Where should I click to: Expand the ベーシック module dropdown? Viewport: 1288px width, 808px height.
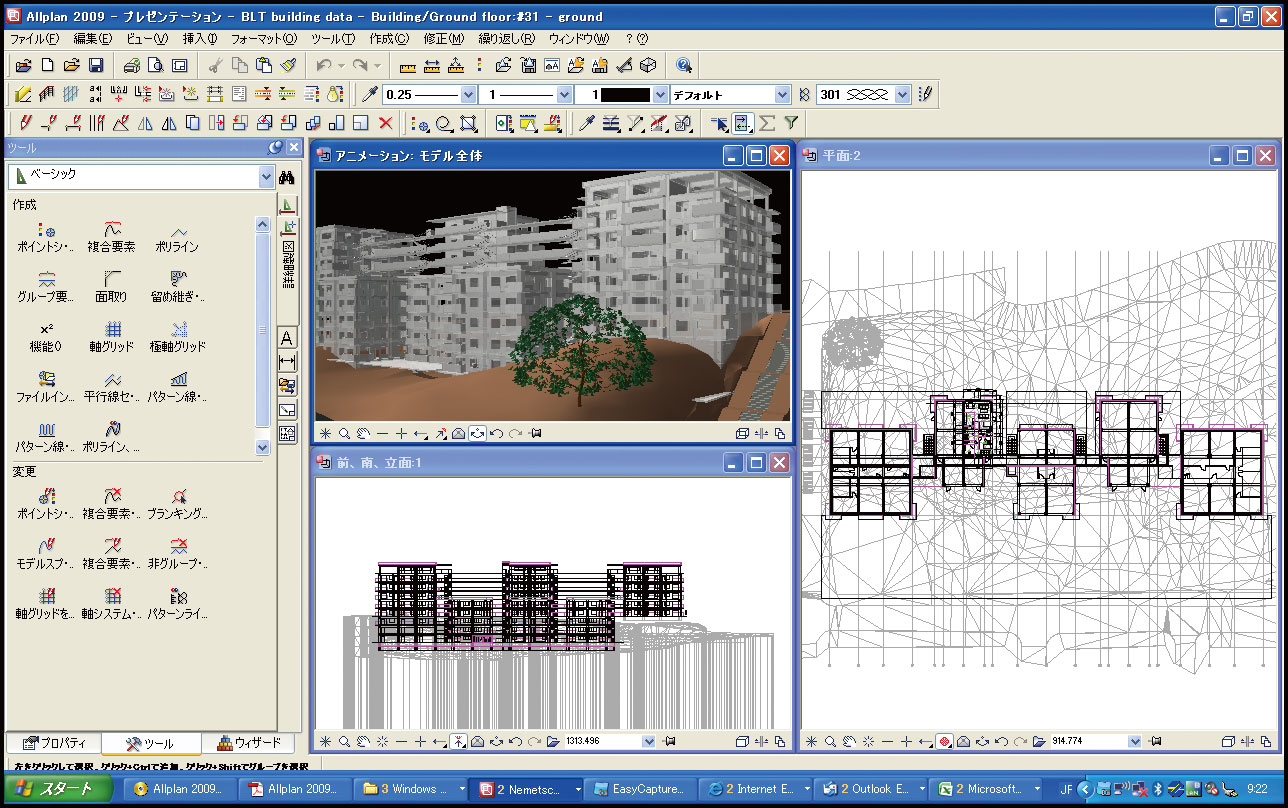point(265,177)
